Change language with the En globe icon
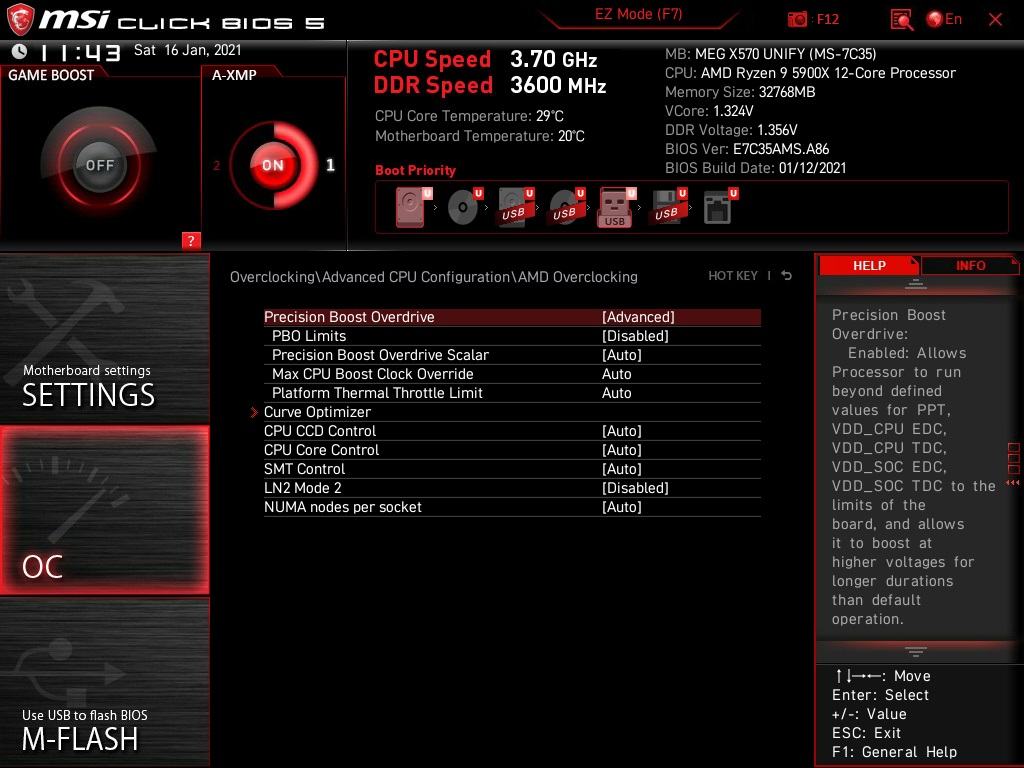The height and width of the screenshot is (768, 1024). click(944, 19)
